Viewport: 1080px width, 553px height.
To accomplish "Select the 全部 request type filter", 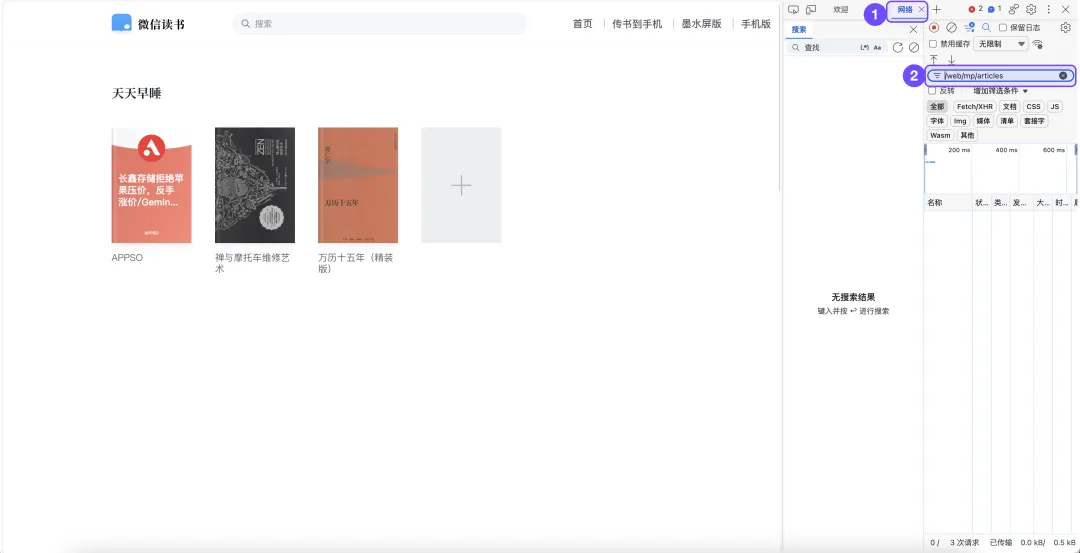I will point(937,107).
